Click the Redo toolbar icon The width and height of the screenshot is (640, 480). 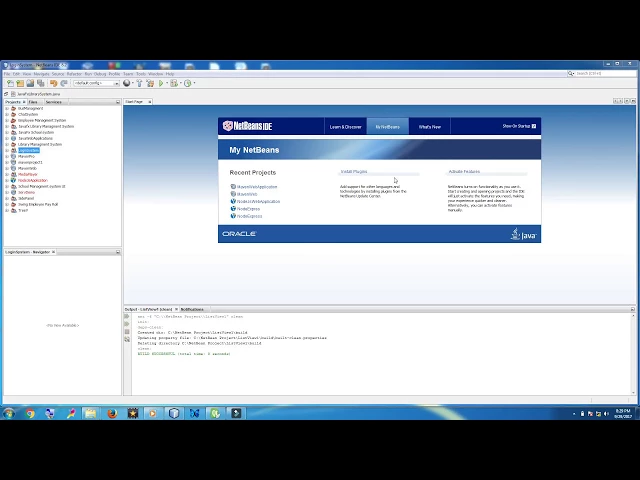64,83
